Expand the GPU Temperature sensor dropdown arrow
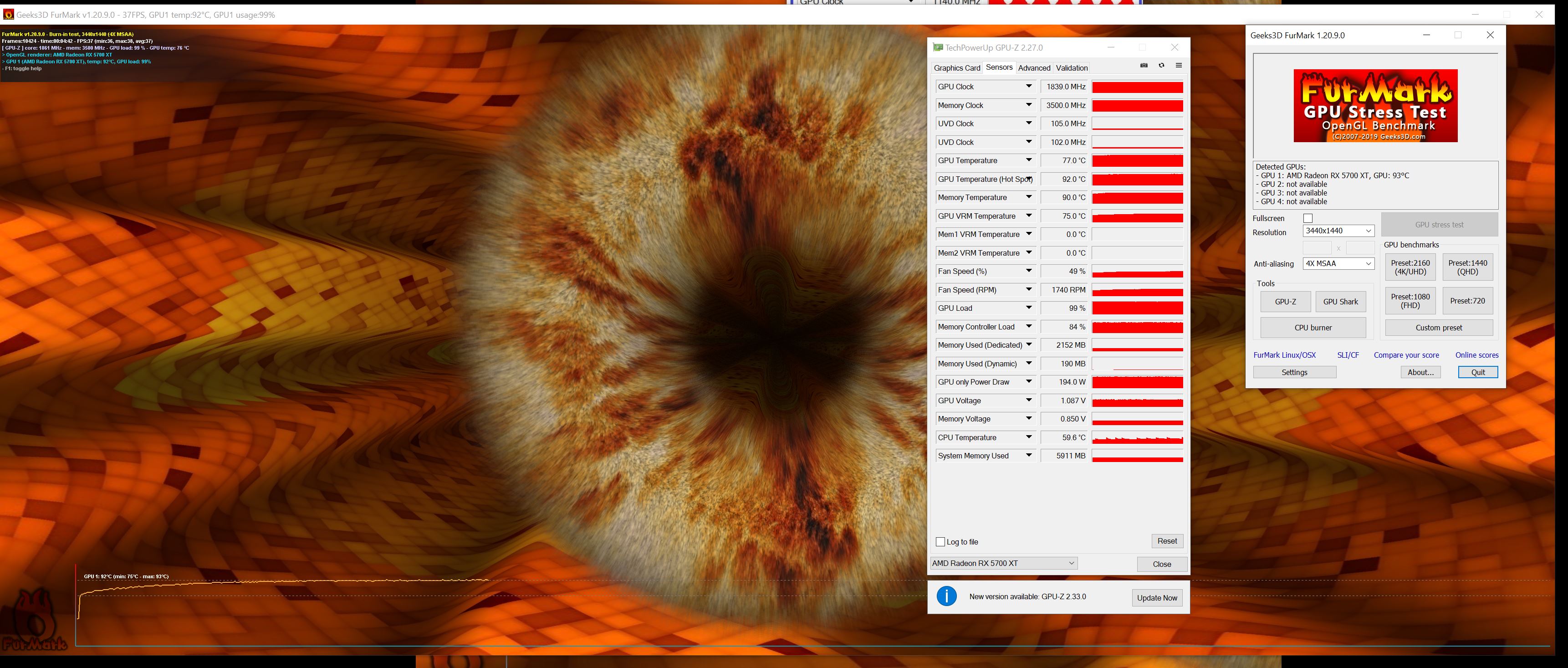 [1029, 160]
